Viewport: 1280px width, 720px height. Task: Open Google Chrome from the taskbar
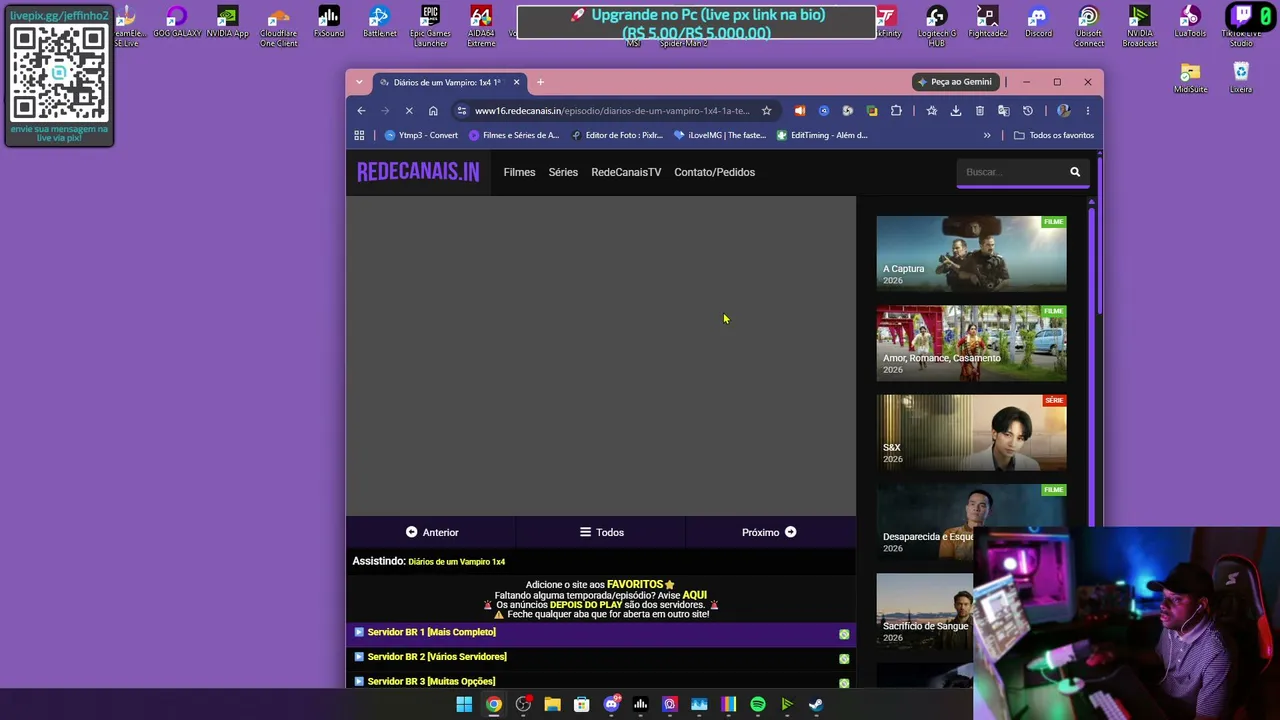(494, 705)
